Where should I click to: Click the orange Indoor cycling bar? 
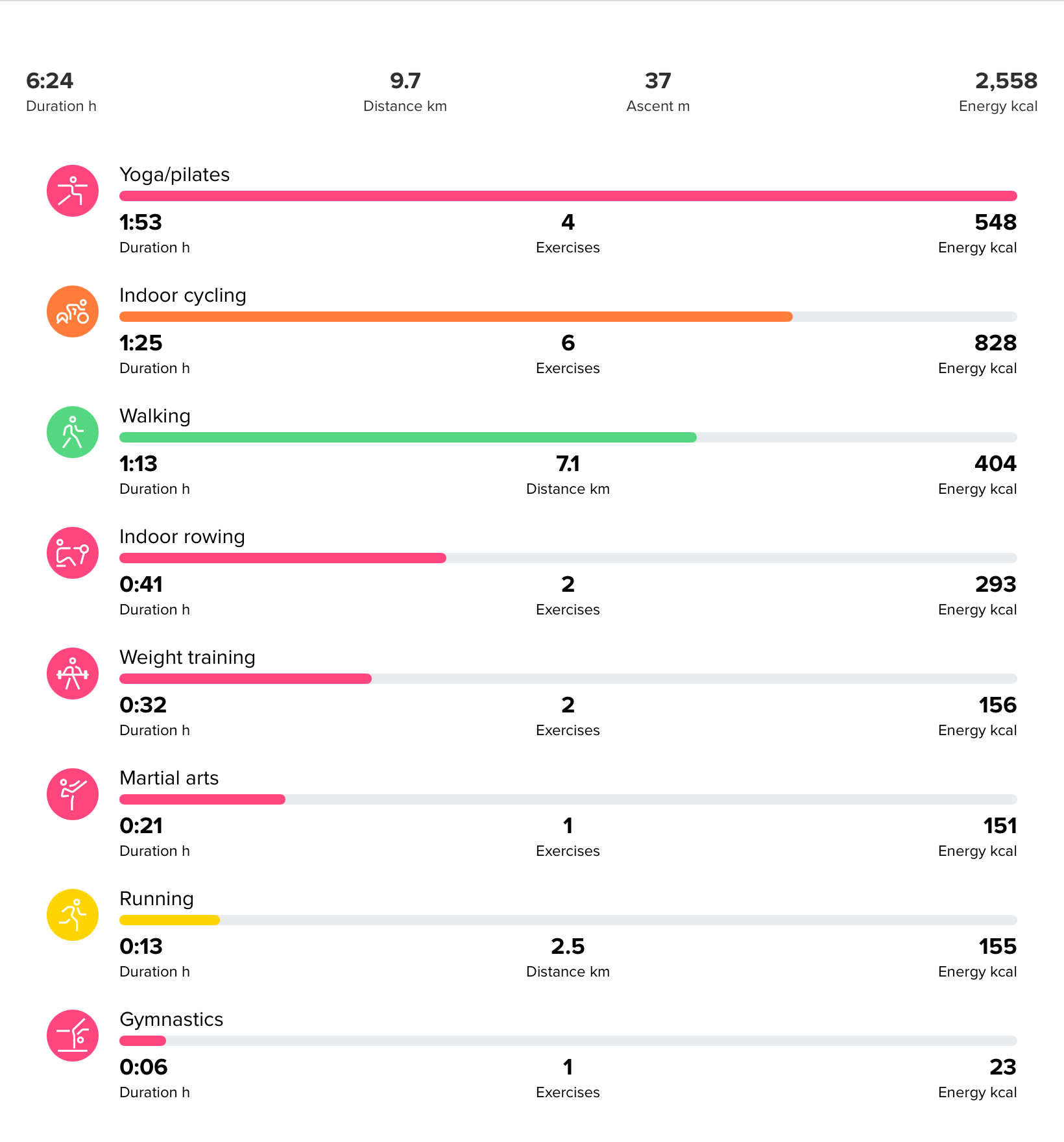point(456,317)
